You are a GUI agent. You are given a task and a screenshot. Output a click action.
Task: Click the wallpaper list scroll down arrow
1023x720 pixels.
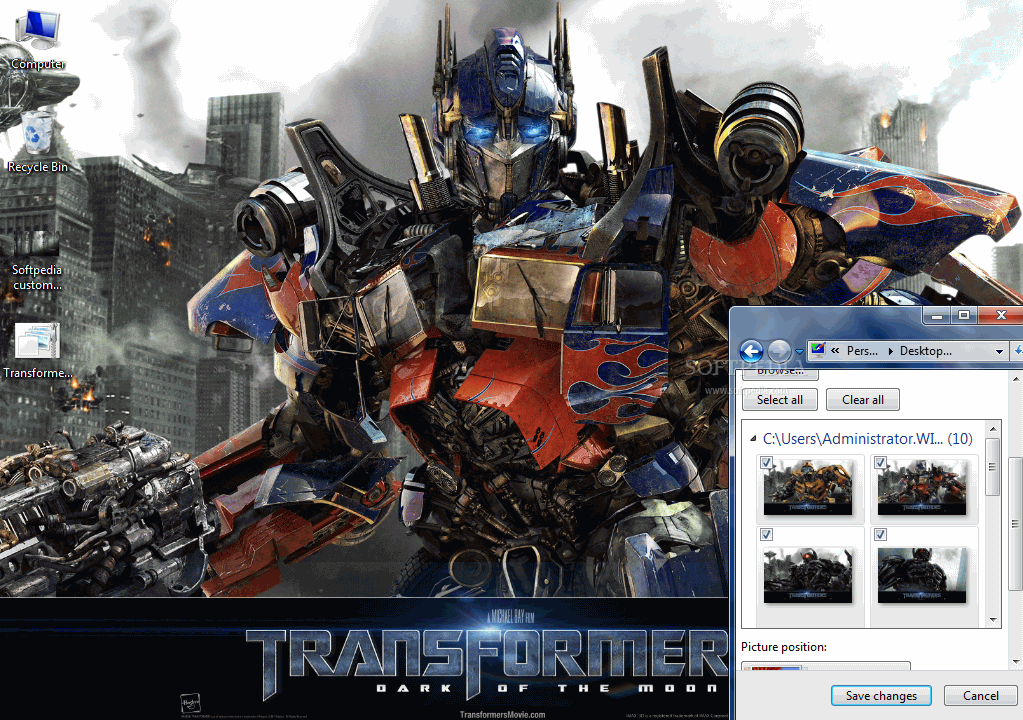pos(993,620)
